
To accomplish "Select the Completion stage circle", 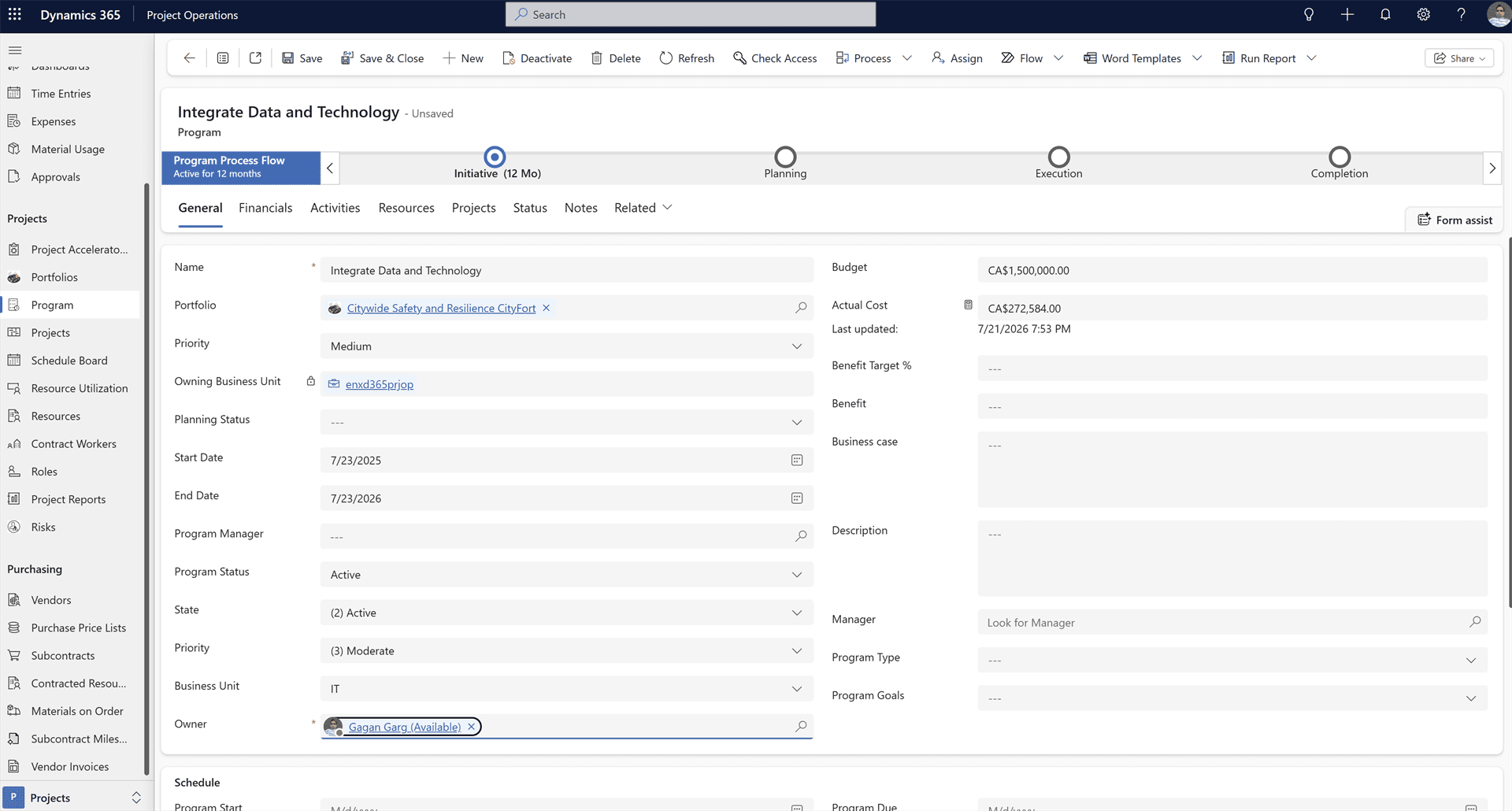I will coord(1340,157).
